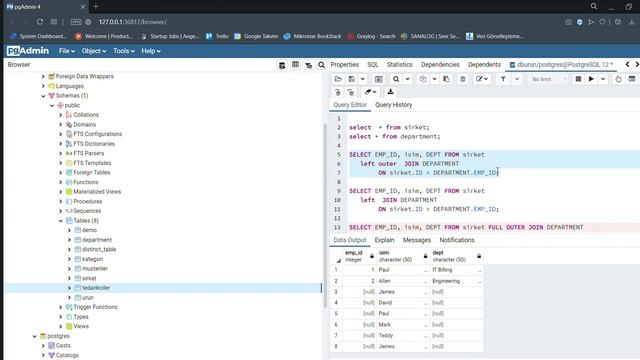Screen dimensions: 640x360
Task: Open filter options dropdown arrow
Action: pos(517,79)
